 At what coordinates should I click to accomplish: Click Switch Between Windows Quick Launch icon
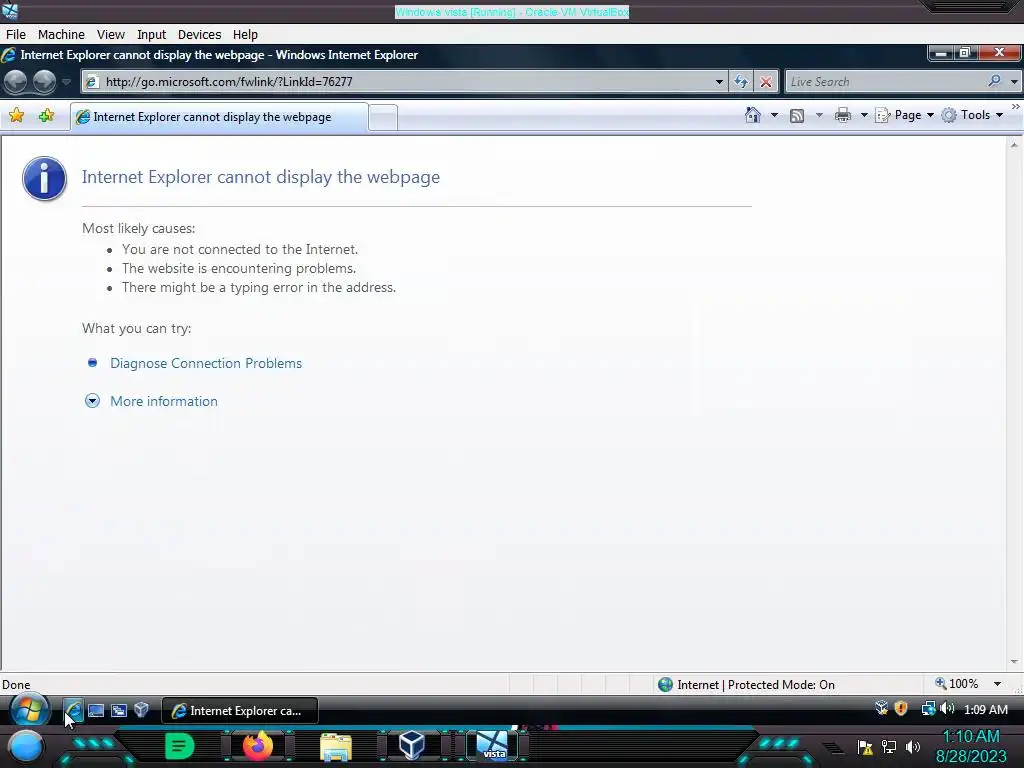119,711
